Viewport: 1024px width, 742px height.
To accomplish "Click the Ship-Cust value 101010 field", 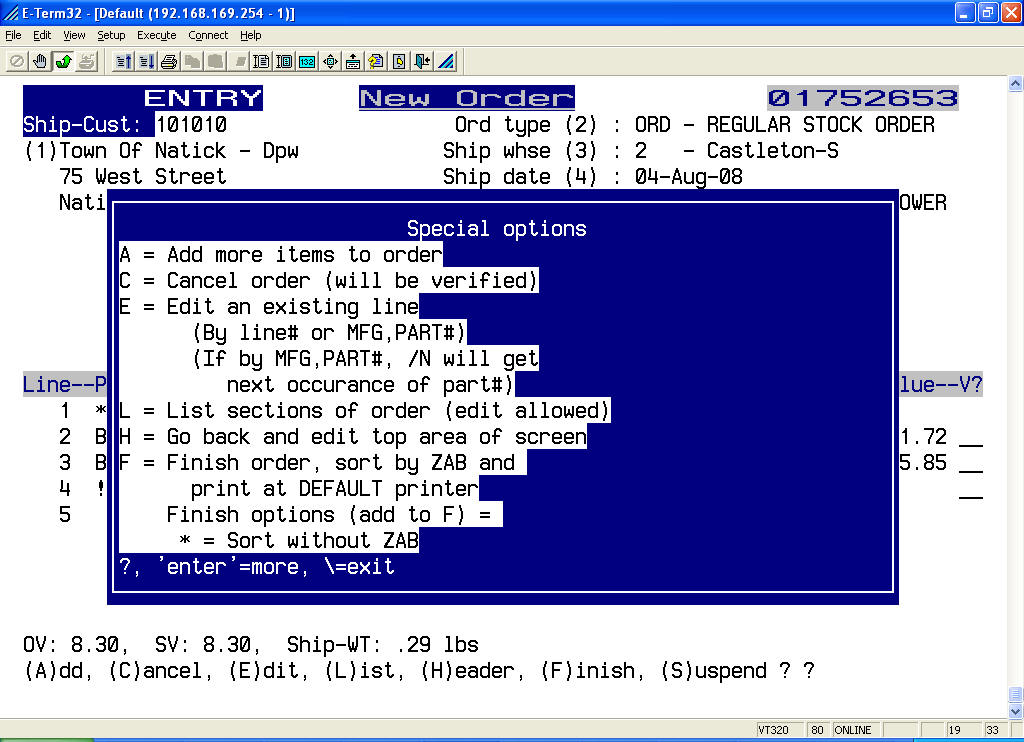I will tap(191, 124).
